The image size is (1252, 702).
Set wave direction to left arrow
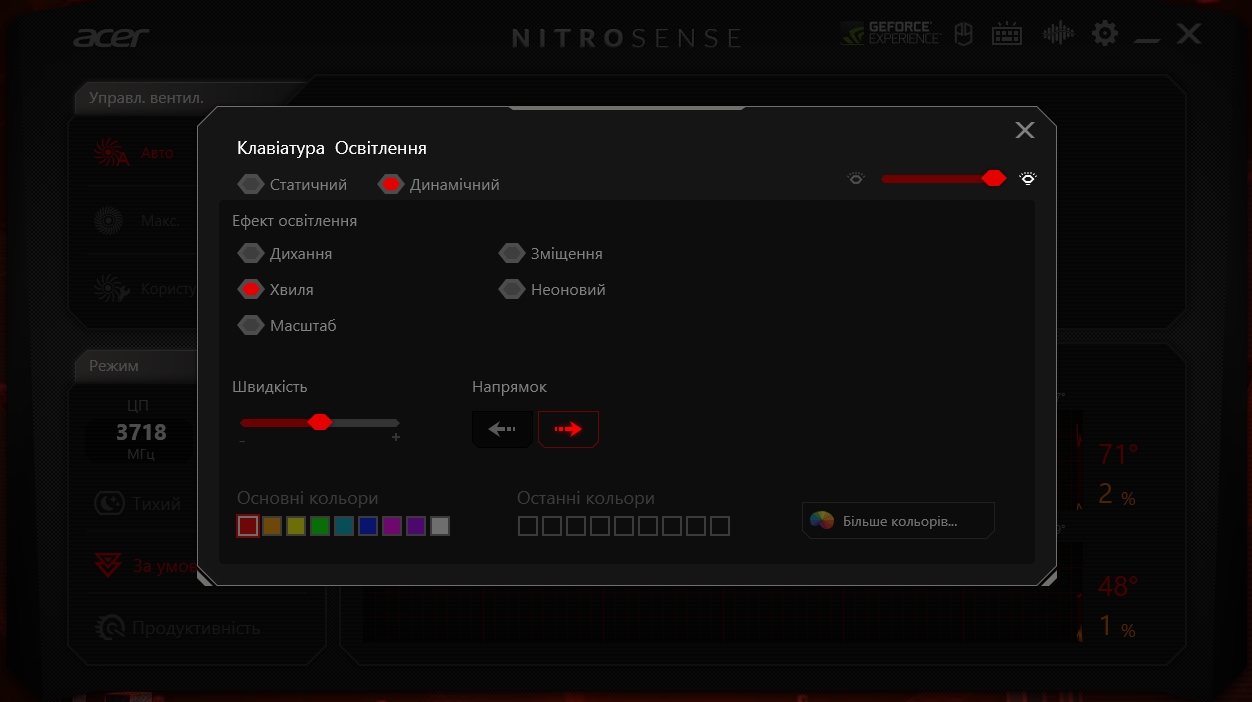point(502,429)
